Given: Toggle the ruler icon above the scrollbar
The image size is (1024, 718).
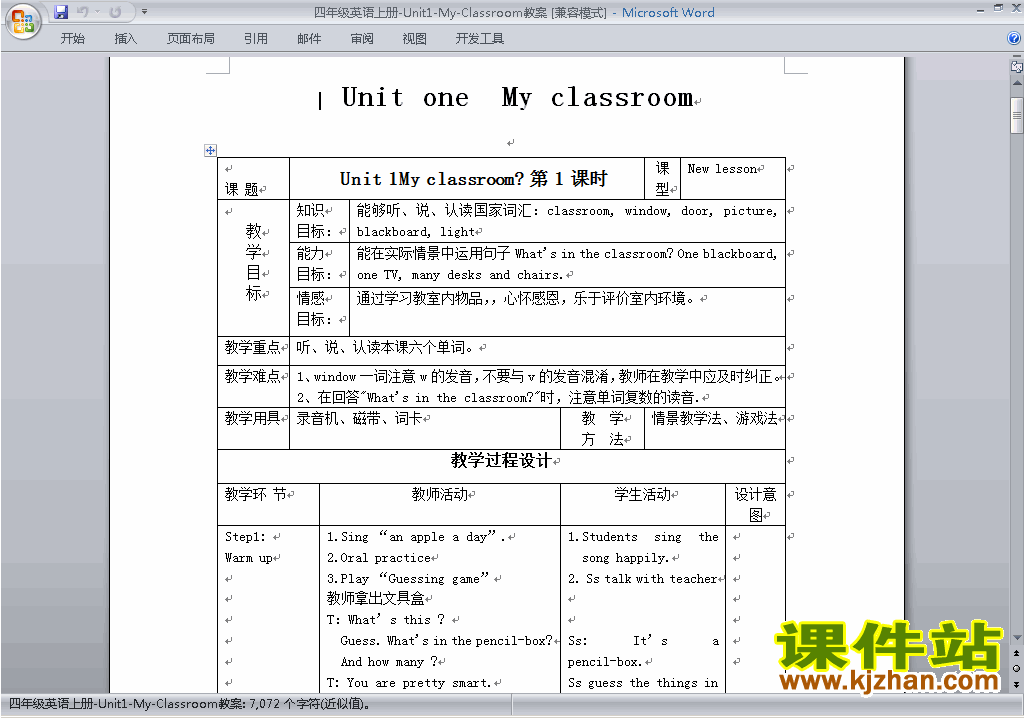Looking at the screenshot, I should [1016, 67].
